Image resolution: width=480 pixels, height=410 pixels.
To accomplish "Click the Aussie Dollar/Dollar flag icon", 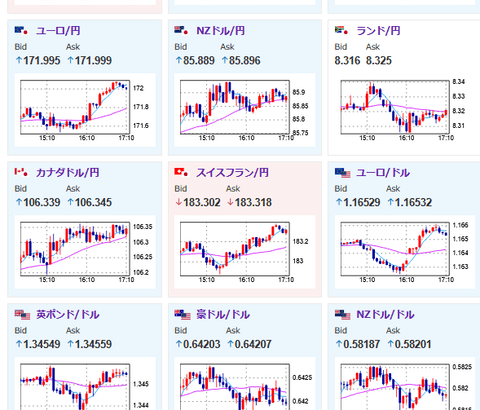I will 182,314.
